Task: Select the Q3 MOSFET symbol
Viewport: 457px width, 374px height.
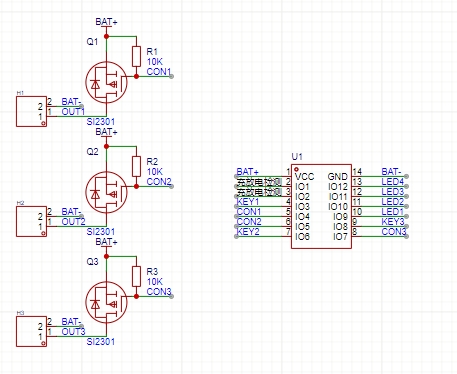Action: [106, 302]
